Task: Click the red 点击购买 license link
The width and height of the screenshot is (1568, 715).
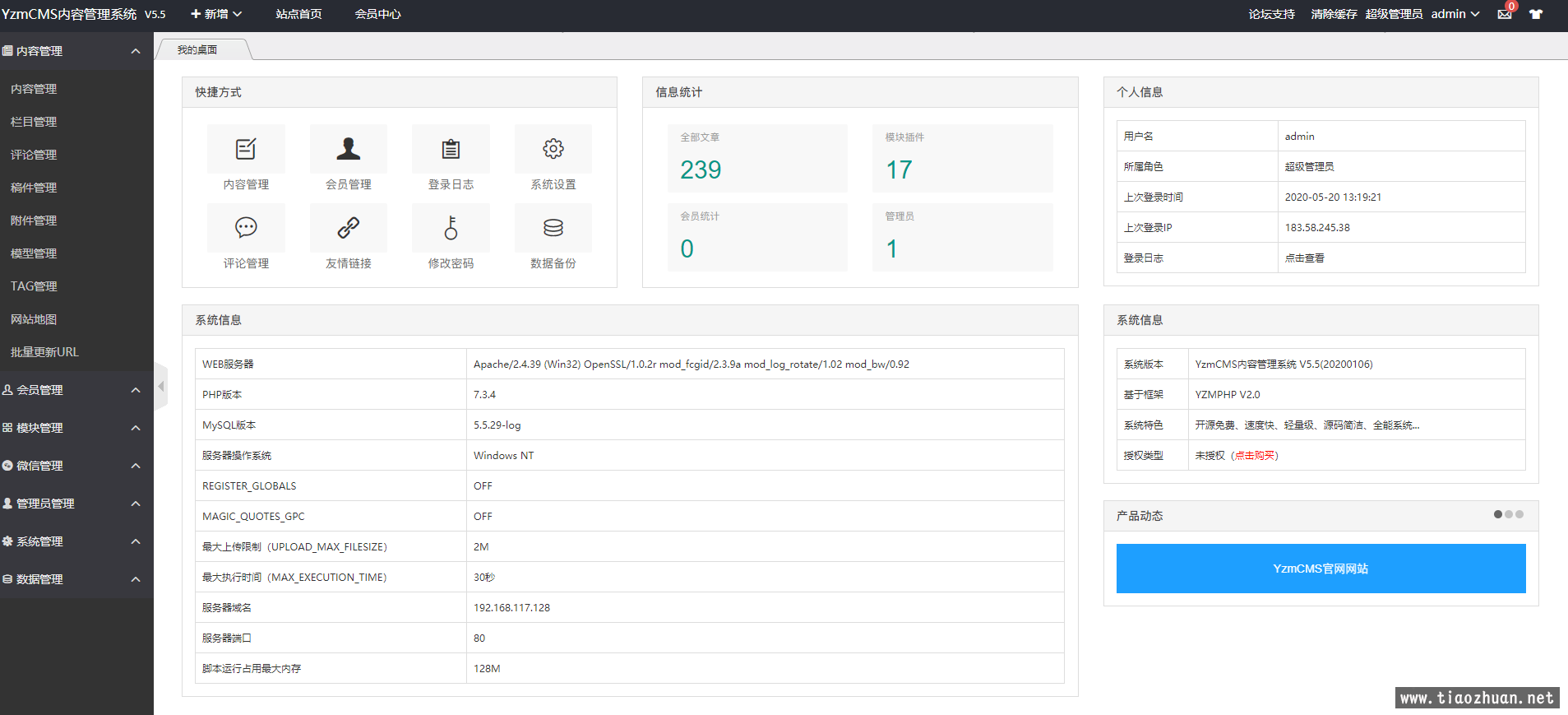Action: (1255, 456)
